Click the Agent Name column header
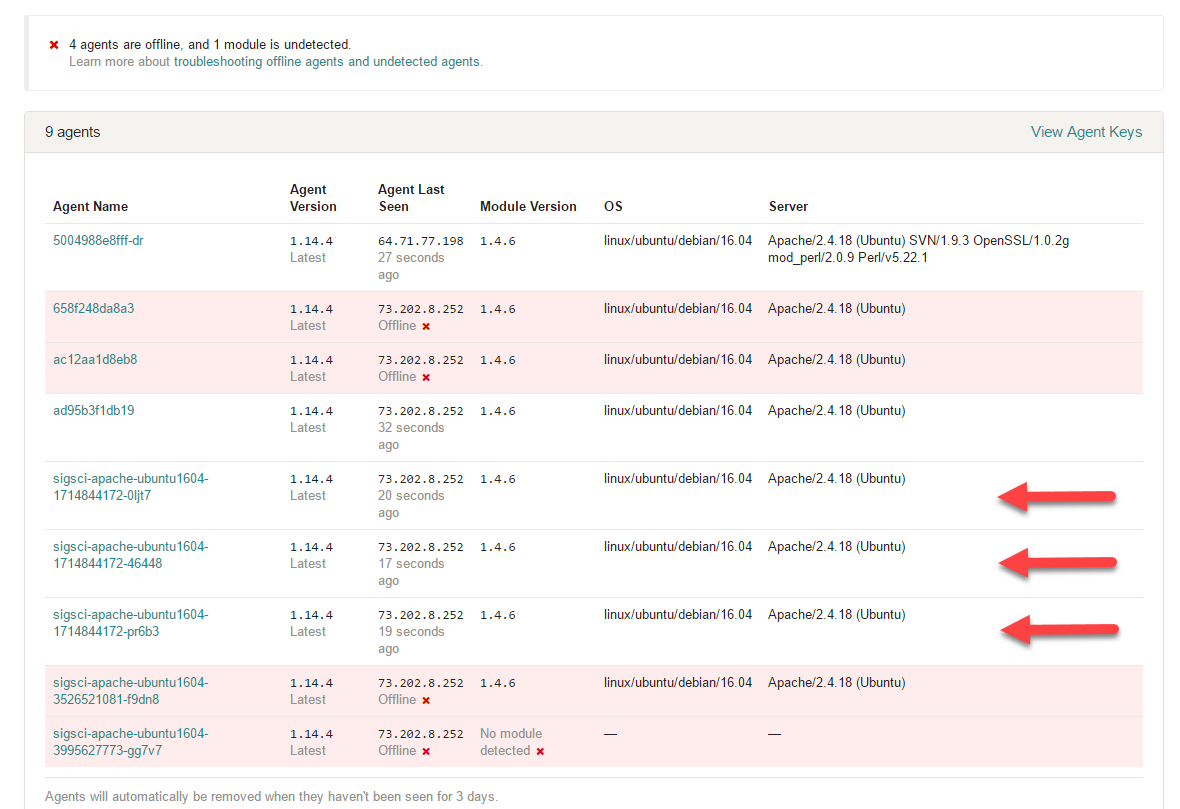The width and height of the screenshot is (1180, 809). point(90,207)
